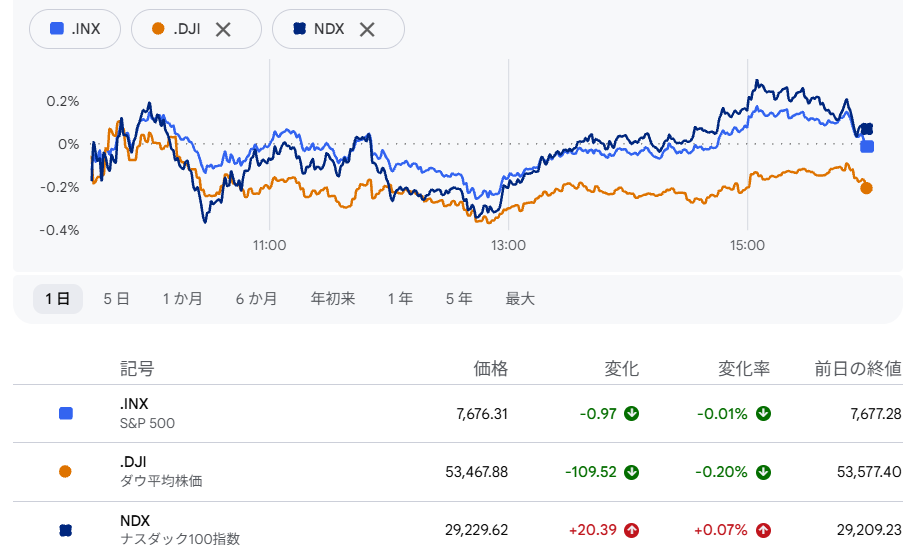913x557 pixels.
Task: Click the orange circle in .DJI chip
Action: pos(158,29)
